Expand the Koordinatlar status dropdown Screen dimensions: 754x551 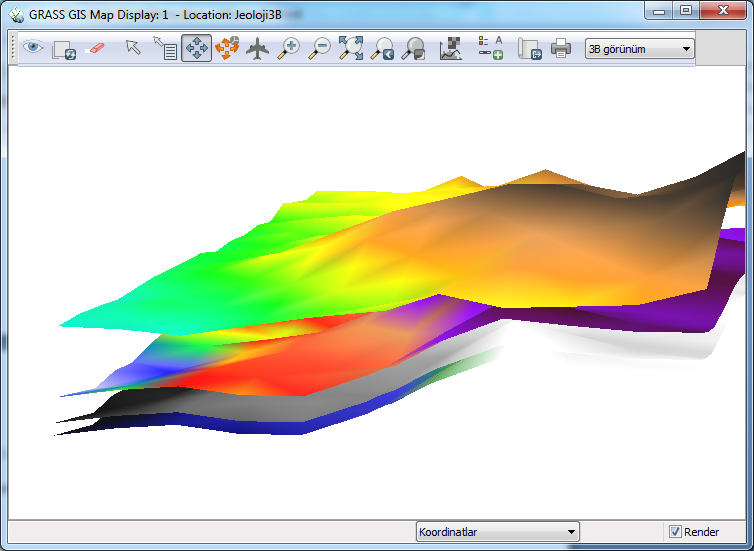pos(497,532)
